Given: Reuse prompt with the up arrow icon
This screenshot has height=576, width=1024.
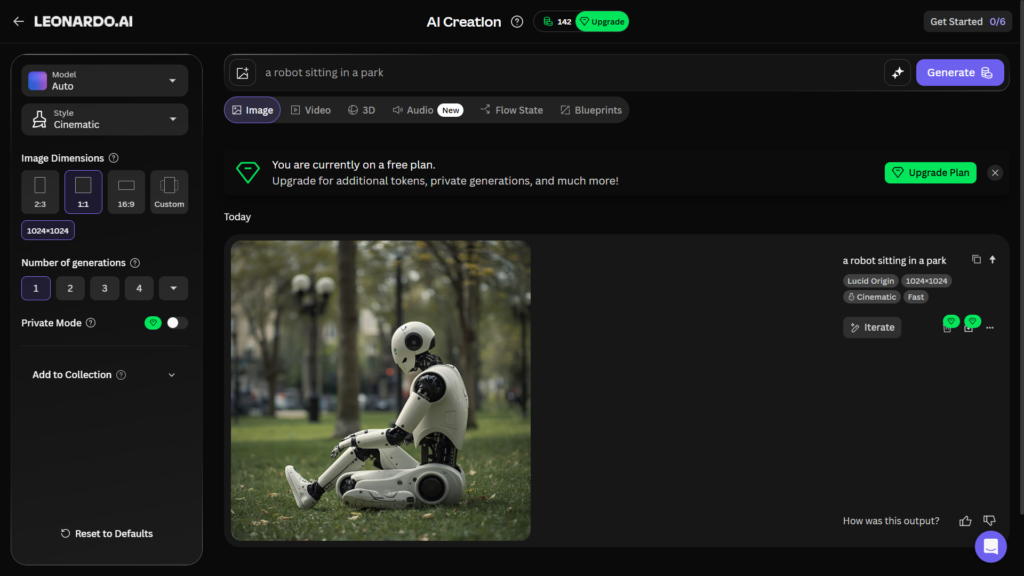Looking at the screenshot, I should 992,259.
